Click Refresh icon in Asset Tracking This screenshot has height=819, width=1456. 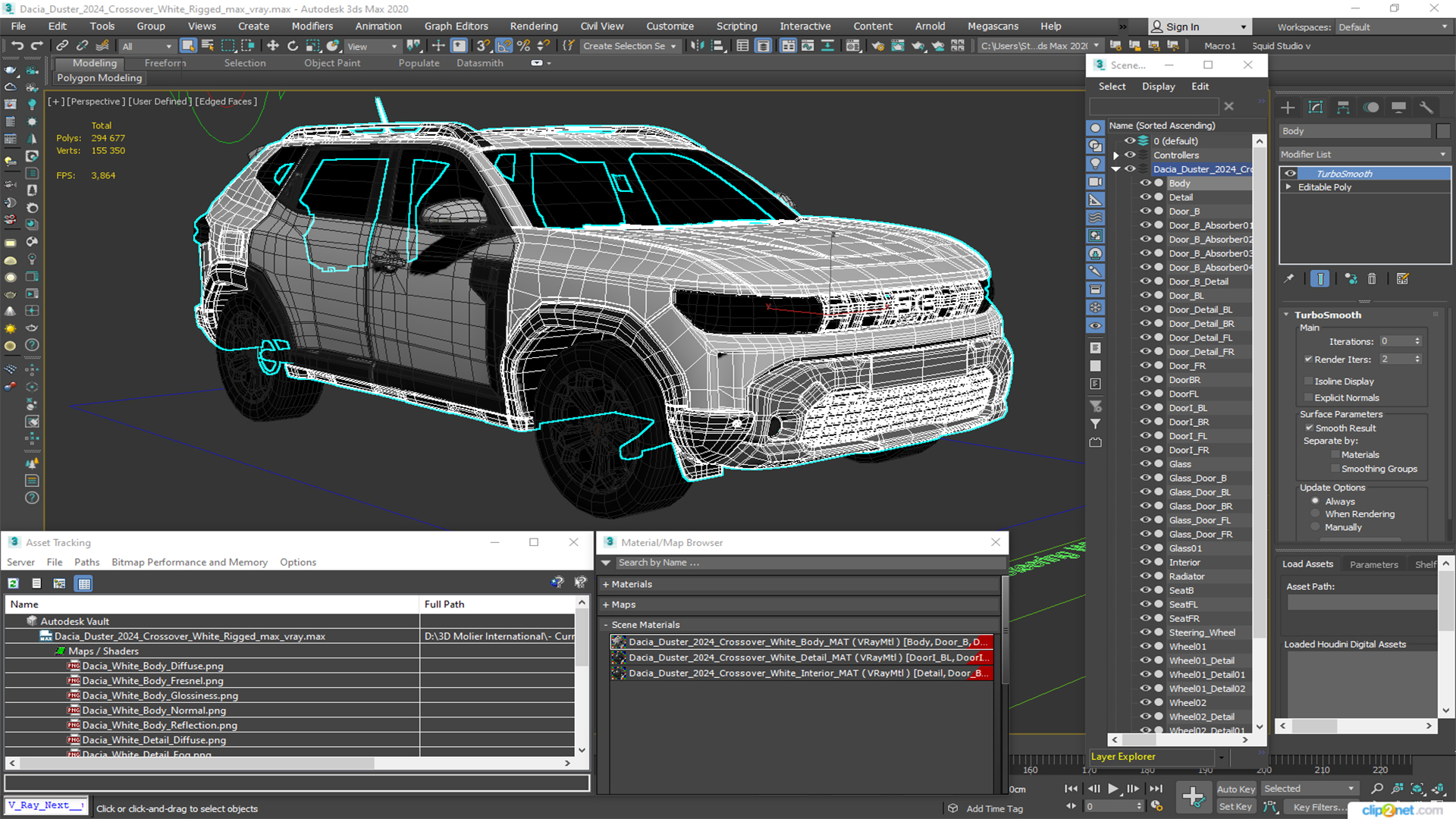13,583
